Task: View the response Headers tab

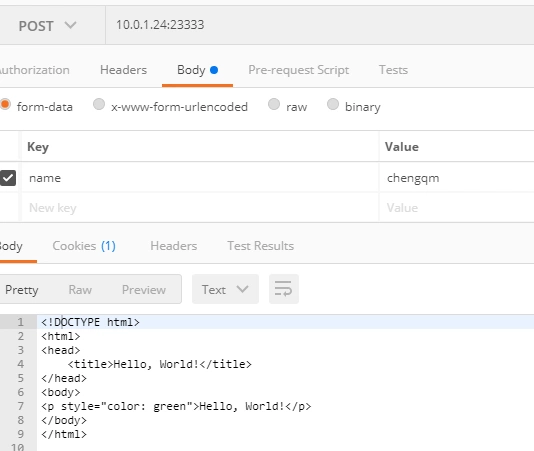Action: [x=174, y=246]
